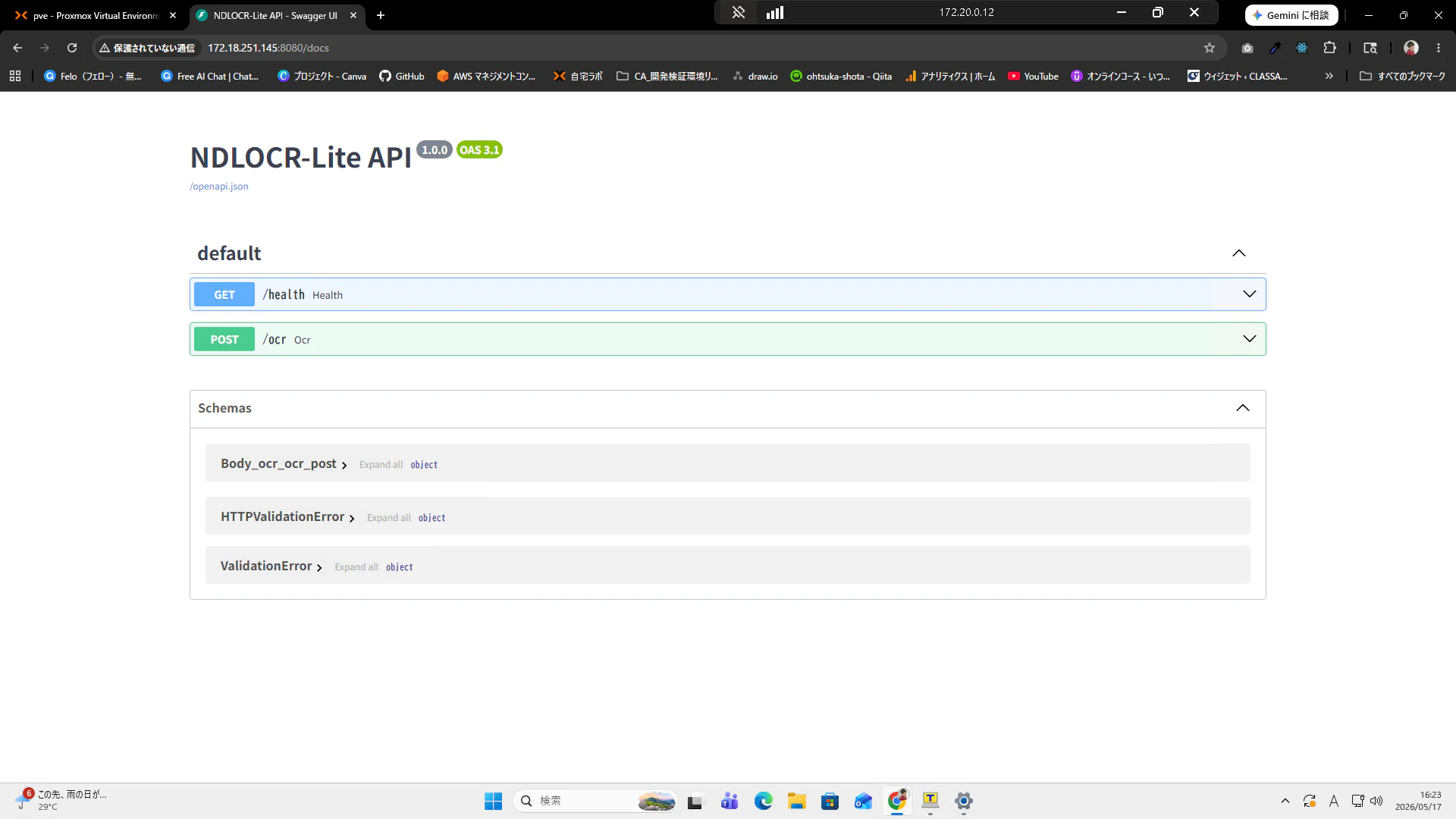Expand the GET /health endpoint
Screen dimensions: 1456x819
coord(727,294)
